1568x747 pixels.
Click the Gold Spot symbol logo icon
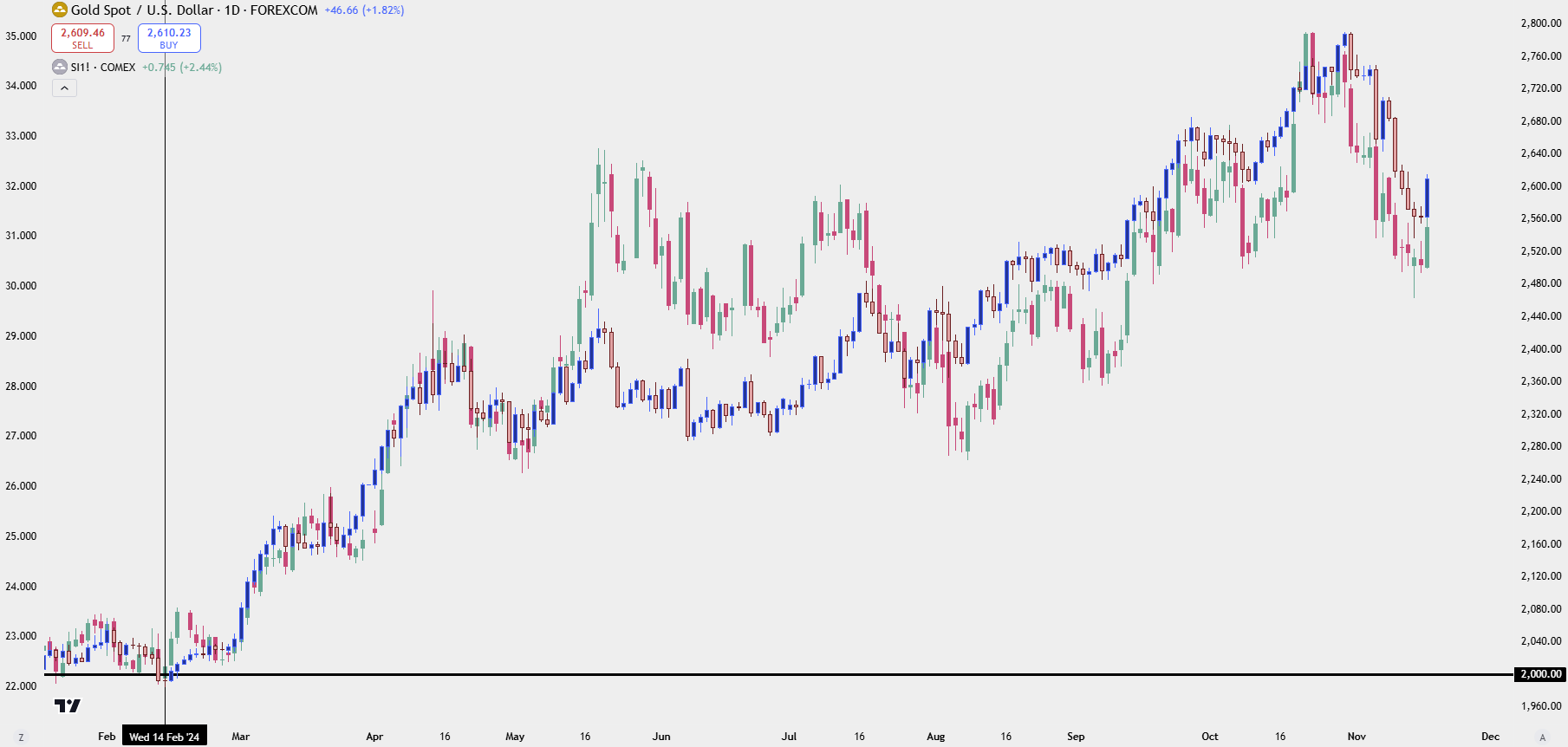60,10
